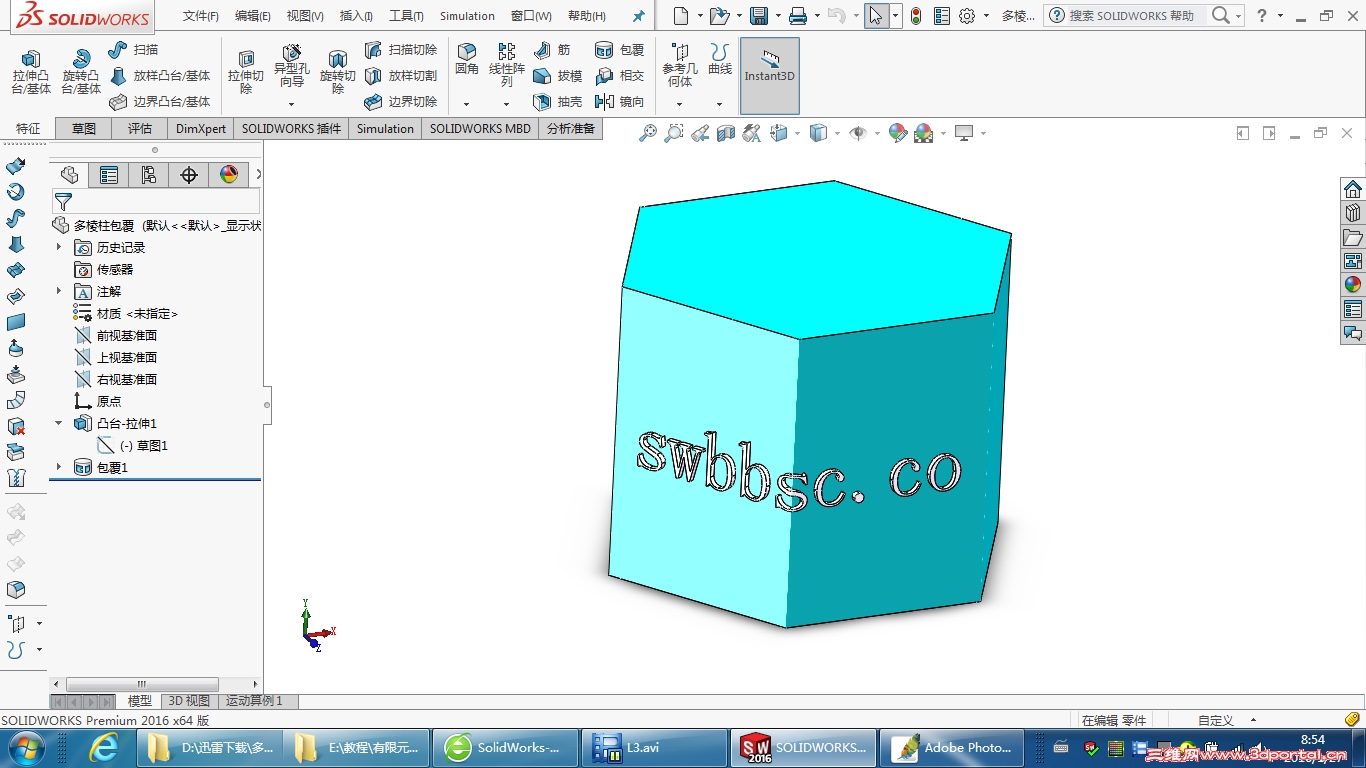
Task: Select 草图1 in the feature tree
Action: coord(133,445)
